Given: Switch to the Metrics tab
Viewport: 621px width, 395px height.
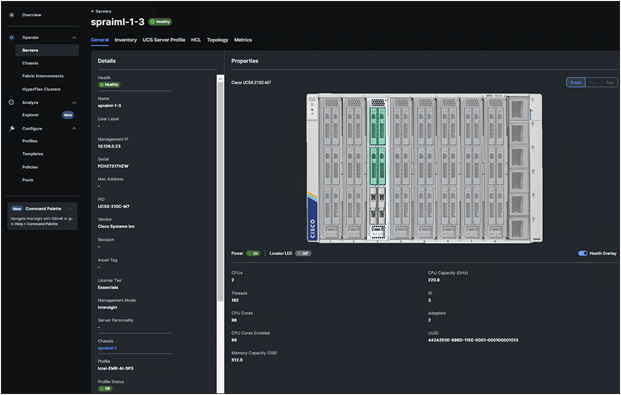Looking at the screenshot, I should (x=243, y=40).
